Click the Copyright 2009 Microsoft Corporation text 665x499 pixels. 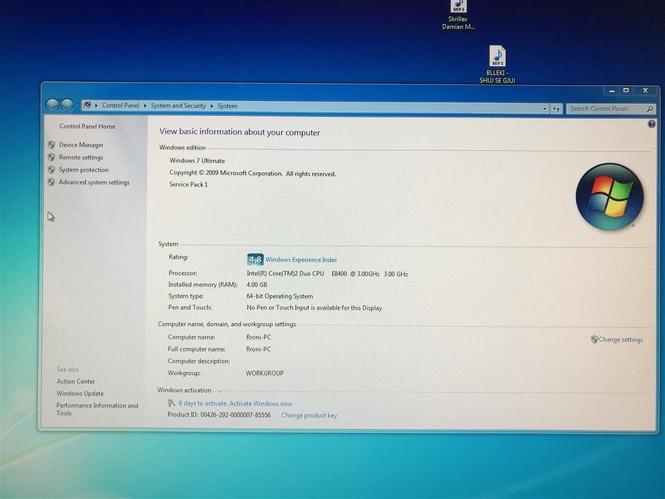(x=253, y=173)
